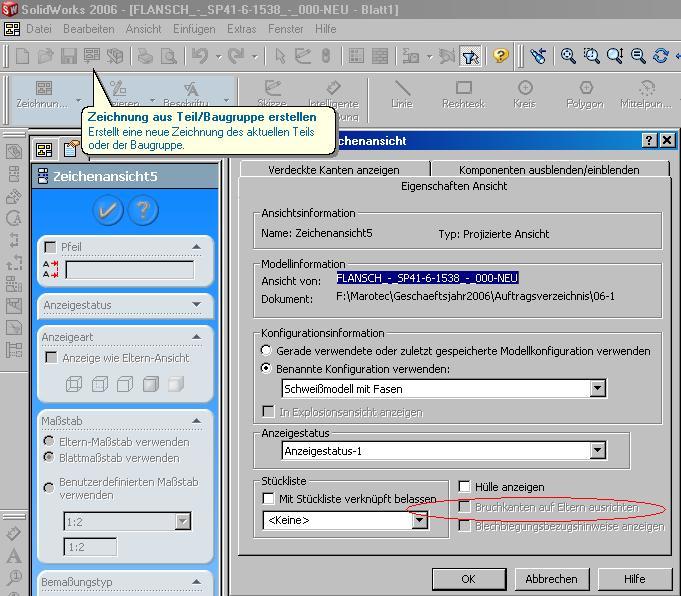Viewport: 681px width, 596px height.
Task: Click the green checkmark OK icon in Zeichenansicht5
Action: (x=107, y=210)
